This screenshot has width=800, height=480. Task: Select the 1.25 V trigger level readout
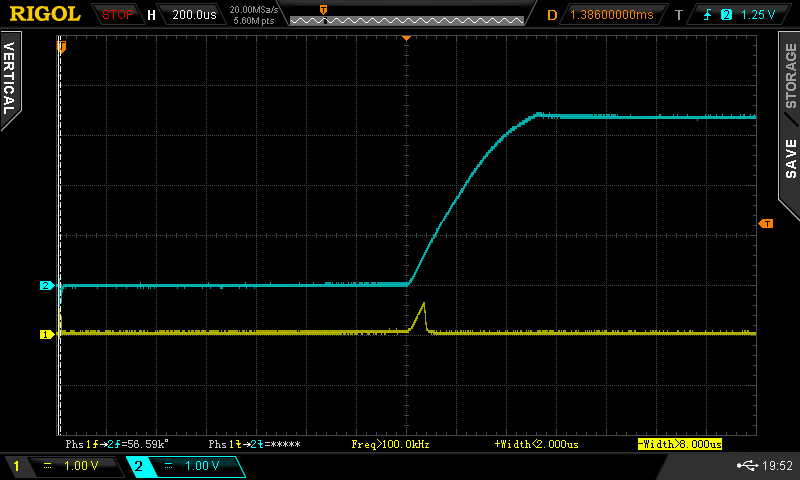click(x=759, y=15)
